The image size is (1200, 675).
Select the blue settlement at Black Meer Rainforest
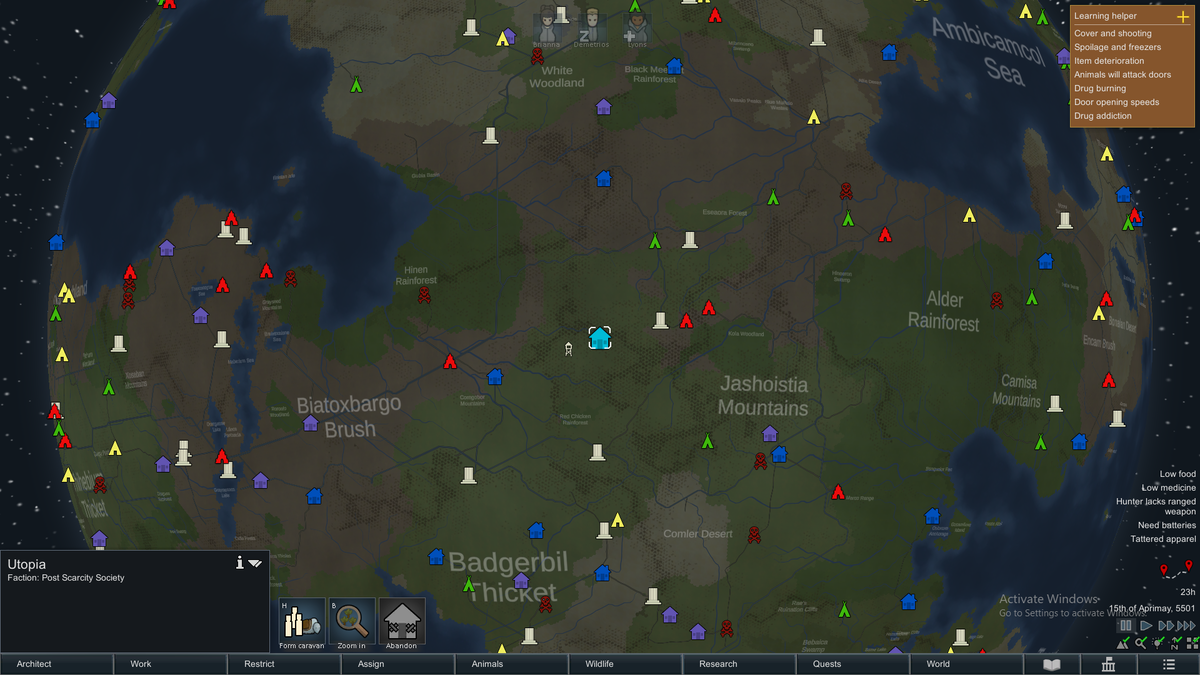[x=674, y=66]
